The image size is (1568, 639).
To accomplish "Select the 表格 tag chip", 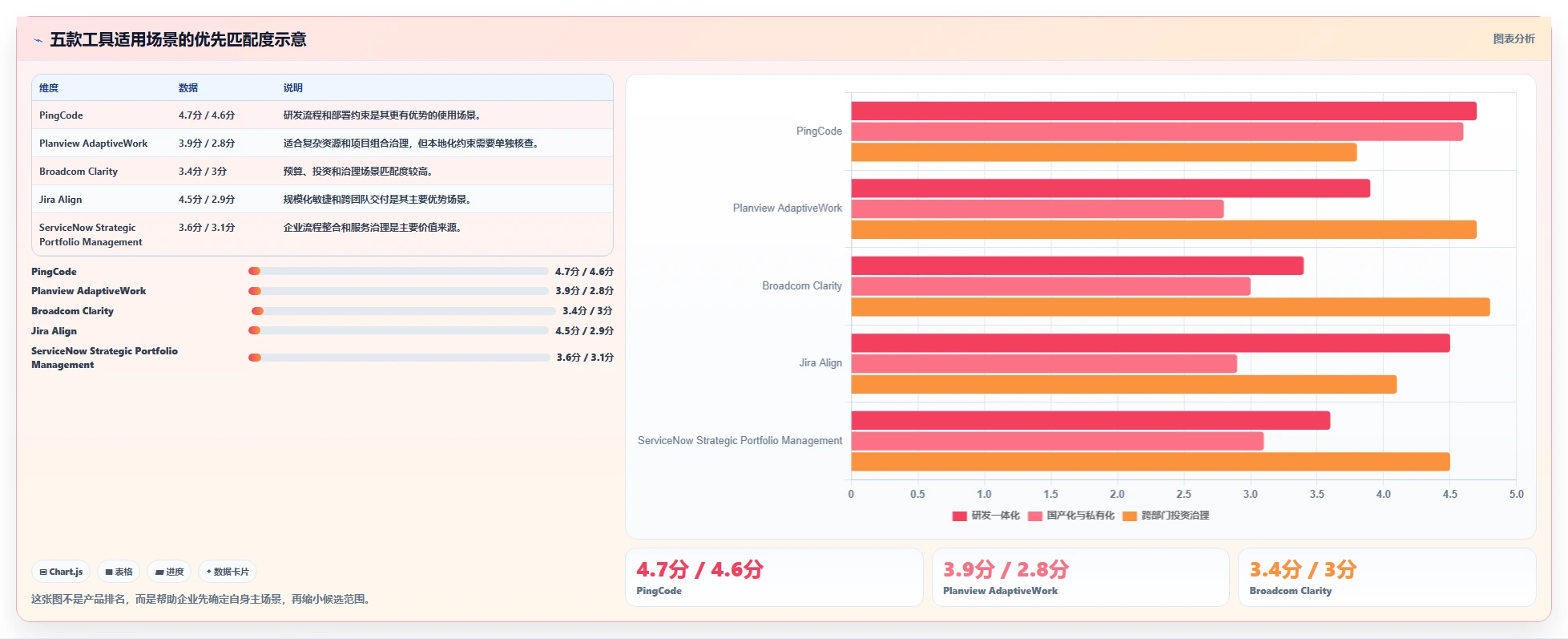I will [119, 572].
